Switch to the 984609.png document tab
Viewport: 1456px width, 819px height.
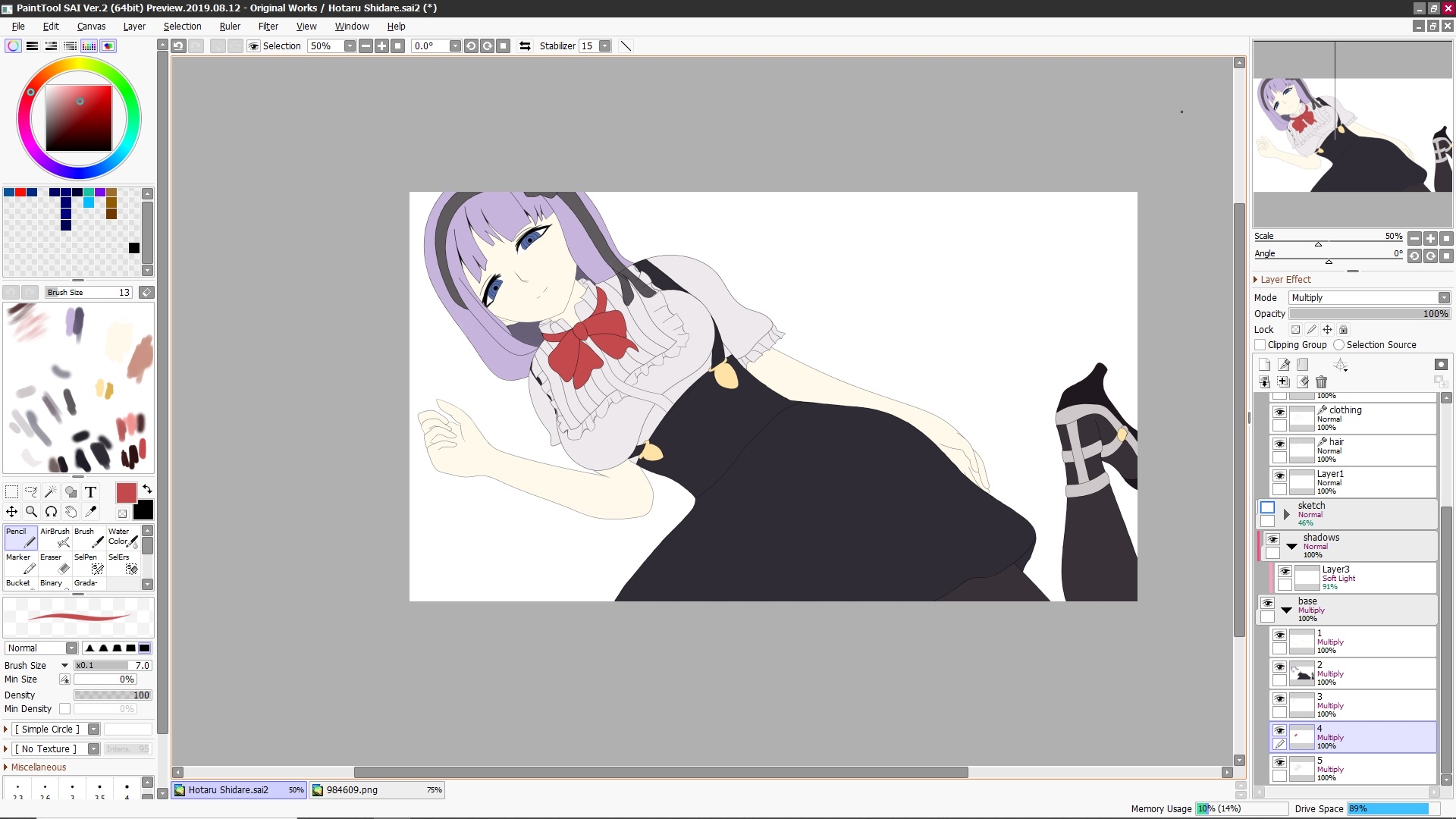click(x=377, y=790)
